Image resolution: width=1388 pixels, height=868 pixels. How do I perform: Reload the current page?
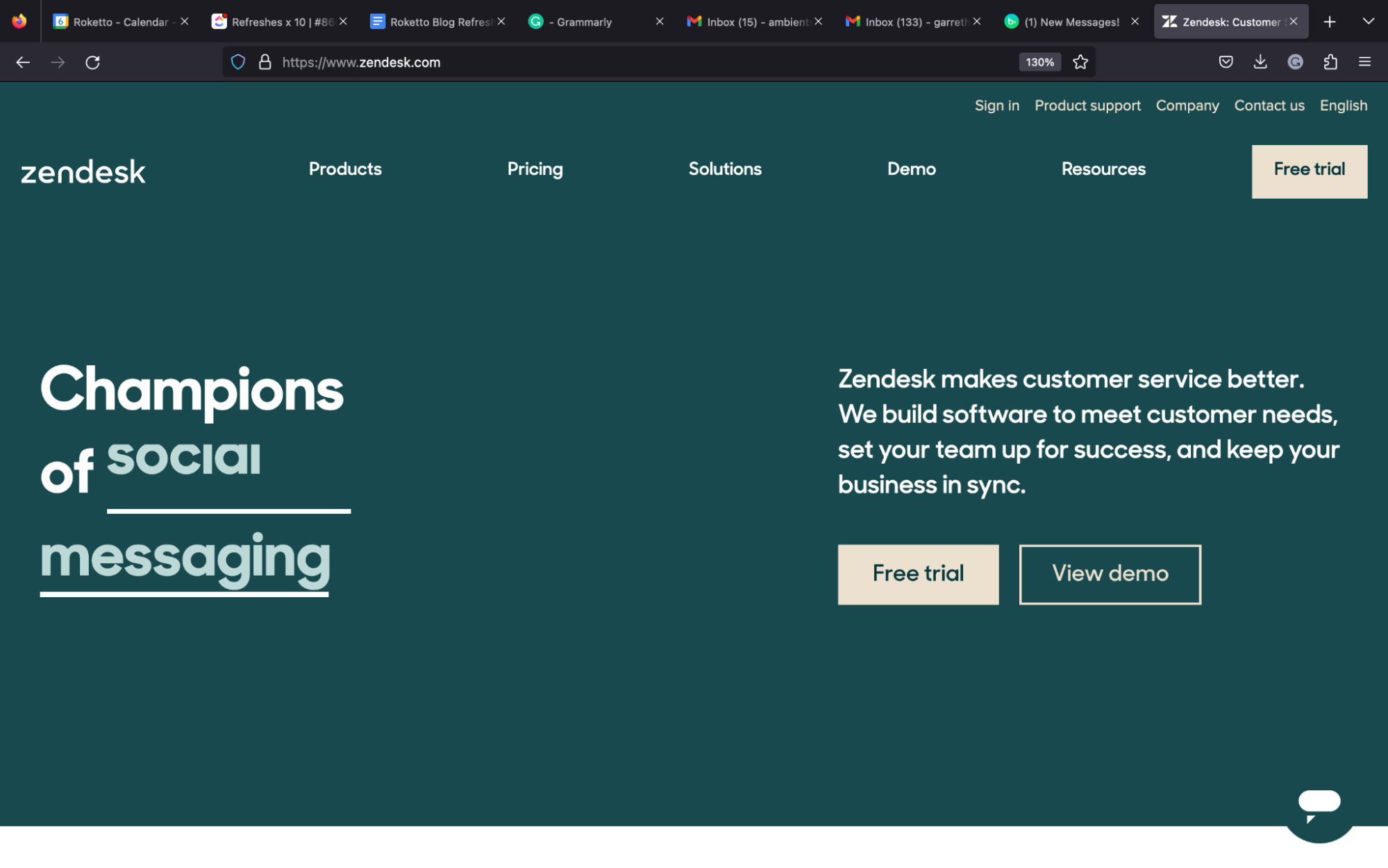click(93, 62)
